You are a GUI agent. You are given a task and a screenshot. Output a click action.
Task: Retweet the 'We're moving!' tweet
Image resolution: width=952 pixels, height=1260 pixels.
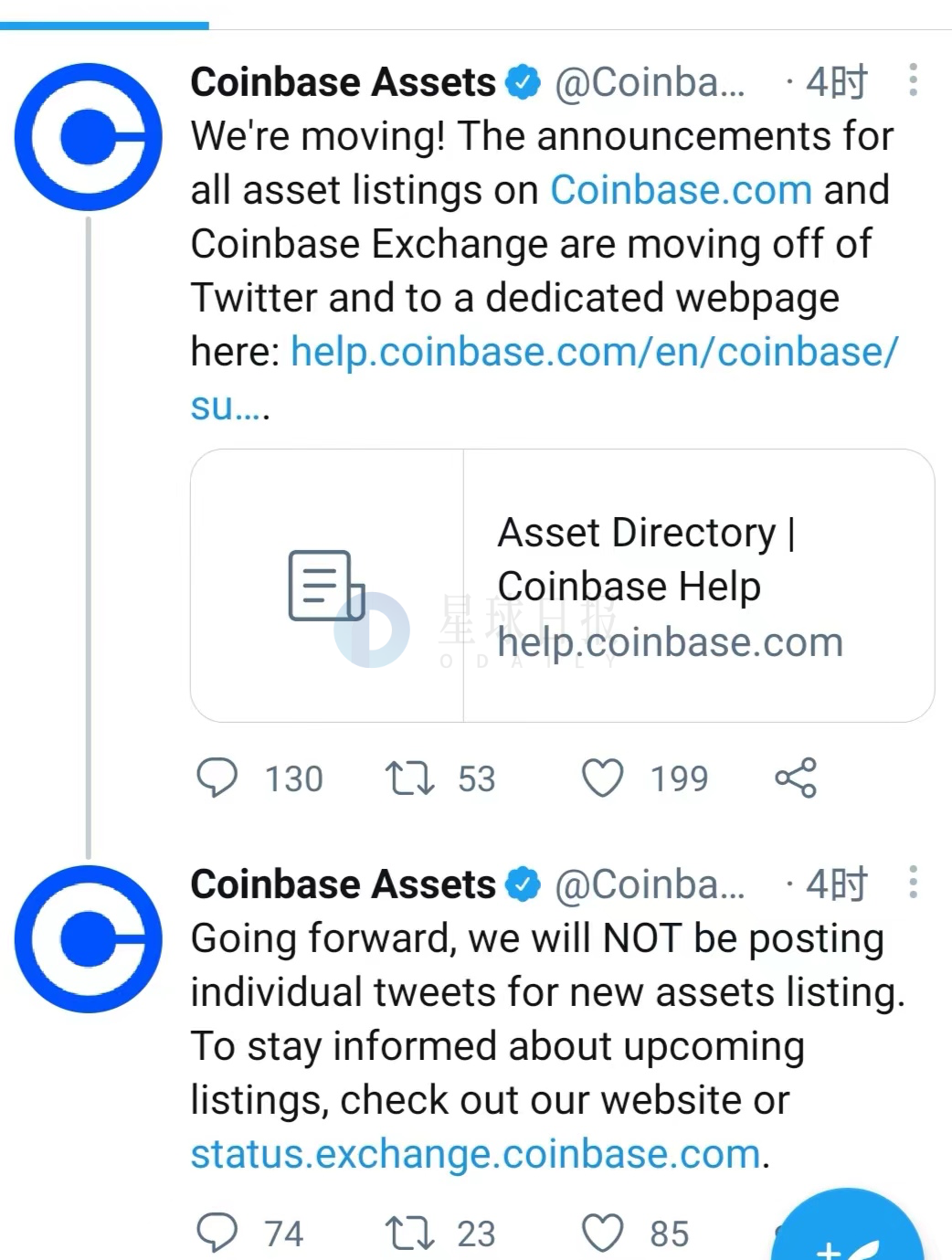(408, 778)
